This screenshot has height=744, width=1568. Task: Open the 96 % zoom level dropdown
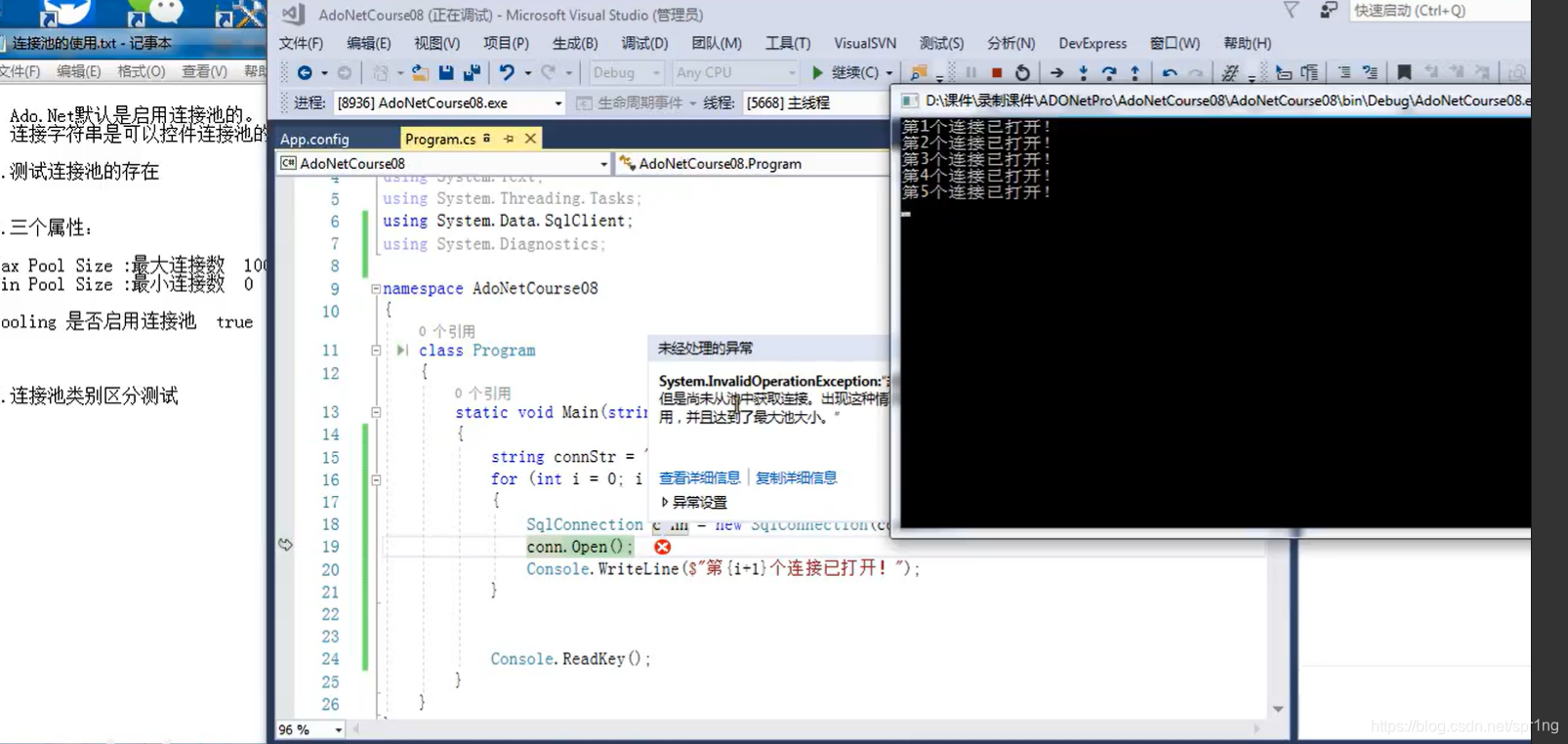pyautogui.click(x=310, y=729)
